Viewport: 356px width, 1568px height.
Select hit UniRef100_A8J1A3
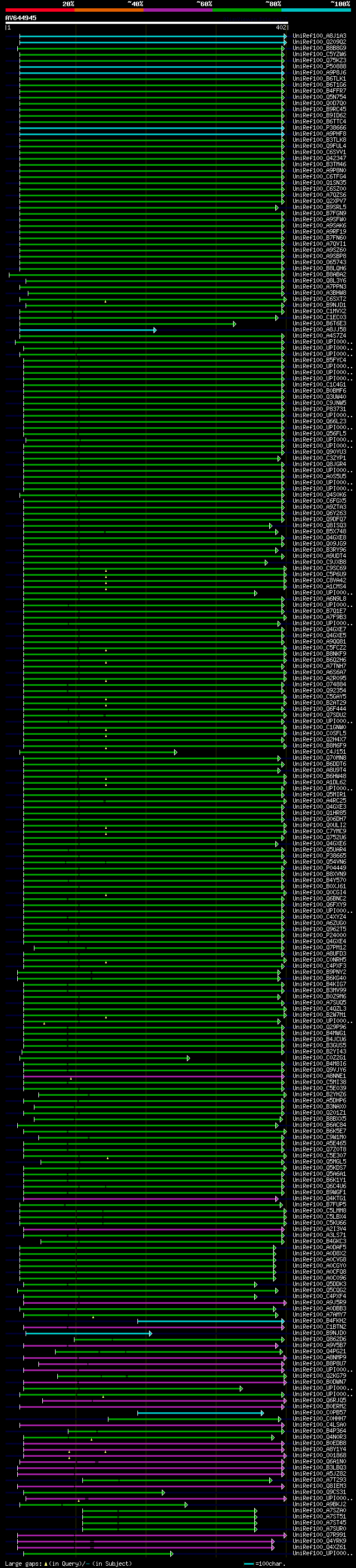coord(319,36)
